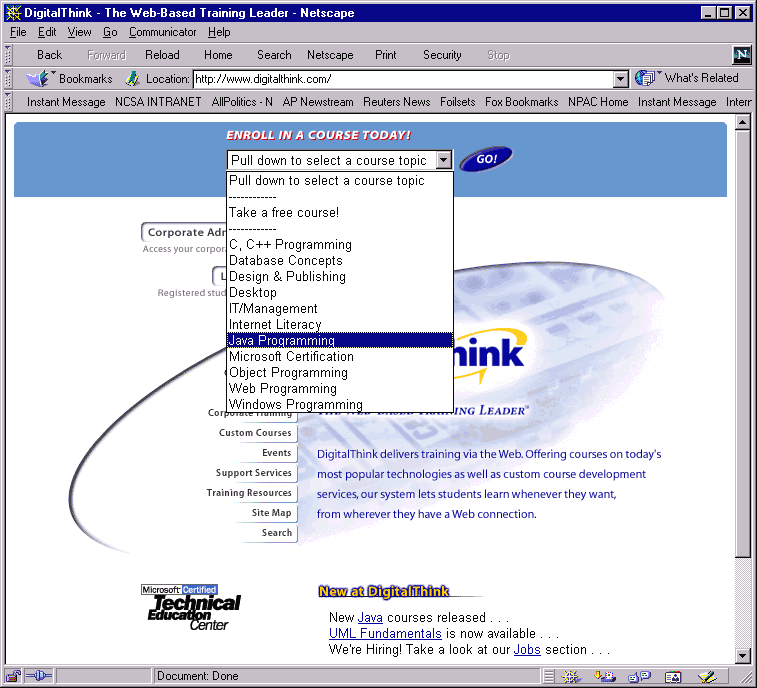This screenshot has width=757, height=688.
Task: Collapse the navigation toolbar handle
Action: click(x=8, y=55)
